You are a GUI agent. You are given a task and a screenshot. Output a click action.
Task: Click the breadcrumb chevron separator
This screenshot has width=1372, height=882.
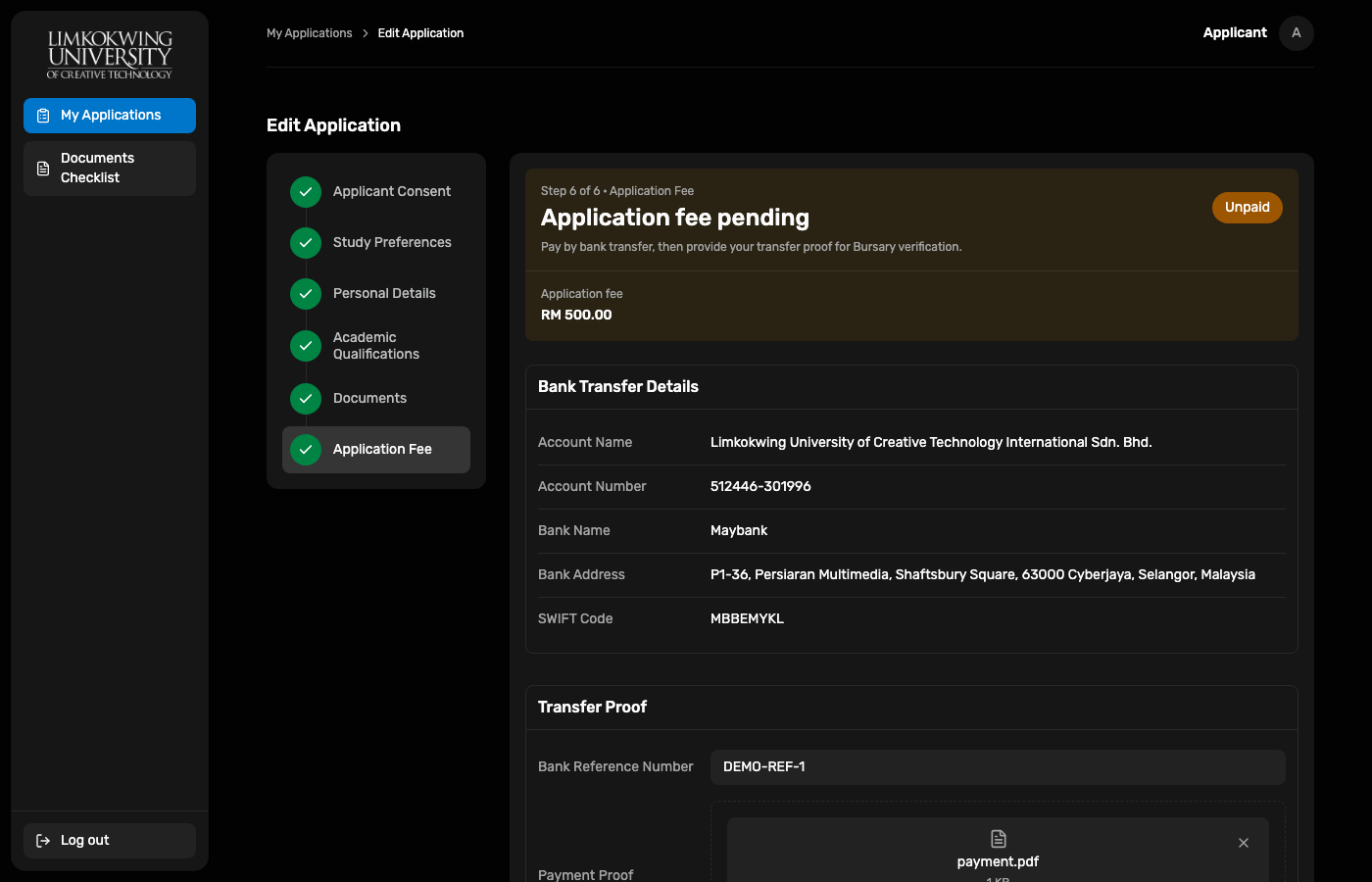(366, 33)
